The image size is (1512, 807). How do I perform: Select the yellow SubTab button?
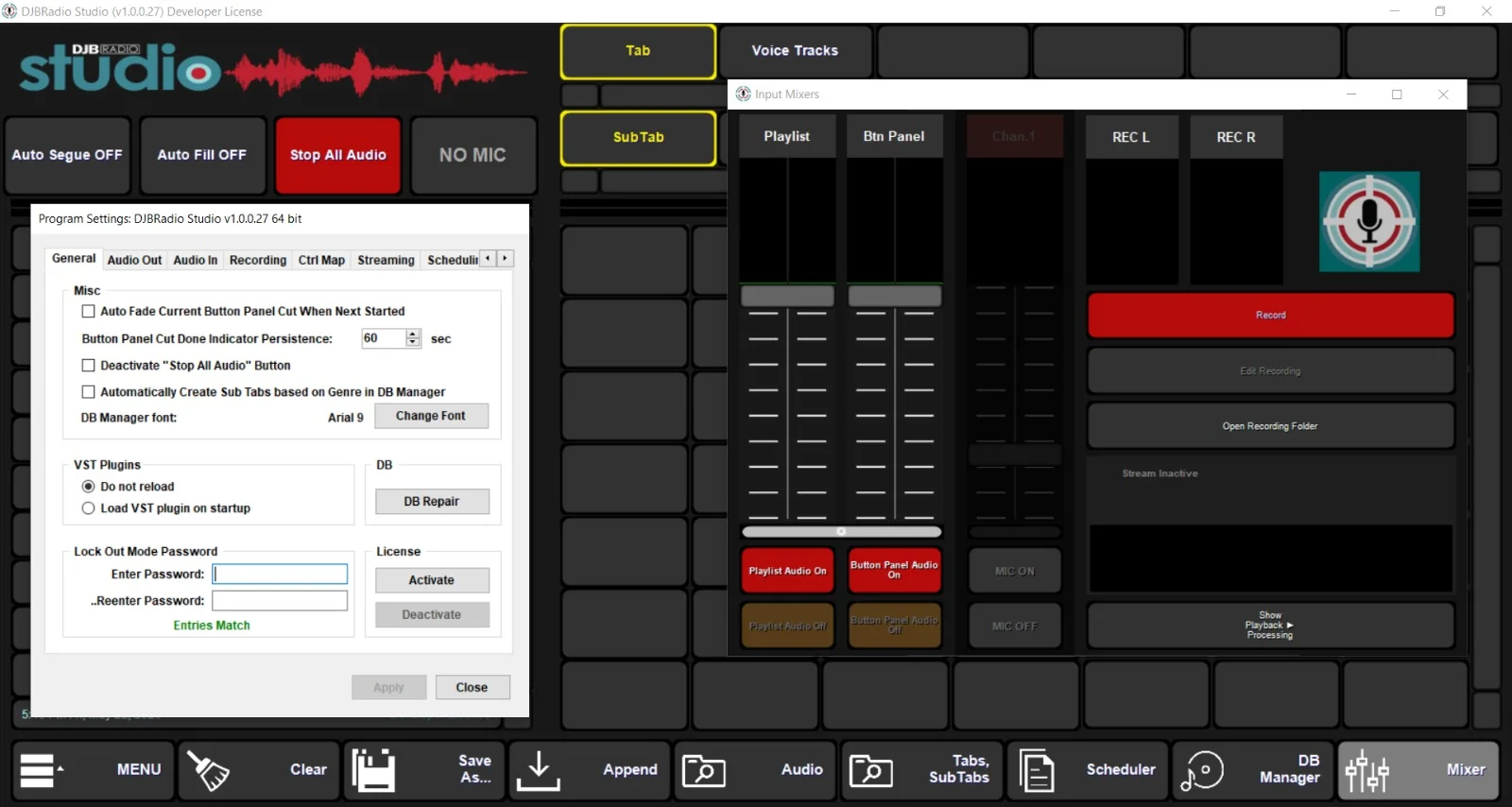638,138
